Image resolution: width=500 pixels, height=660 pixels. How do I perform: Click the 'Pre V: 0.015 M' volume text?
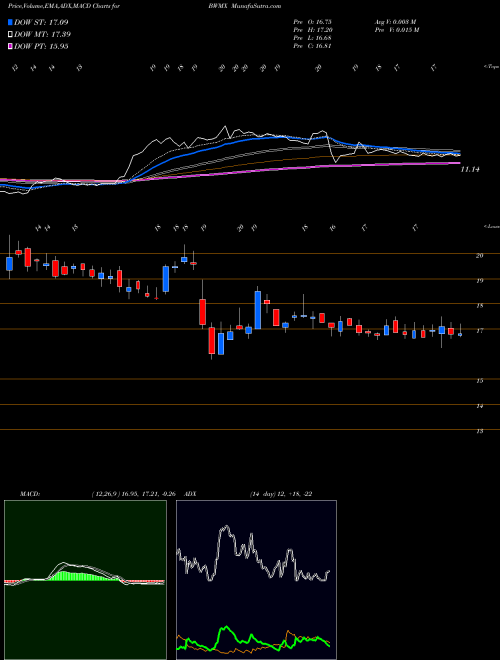click(396, 30)
